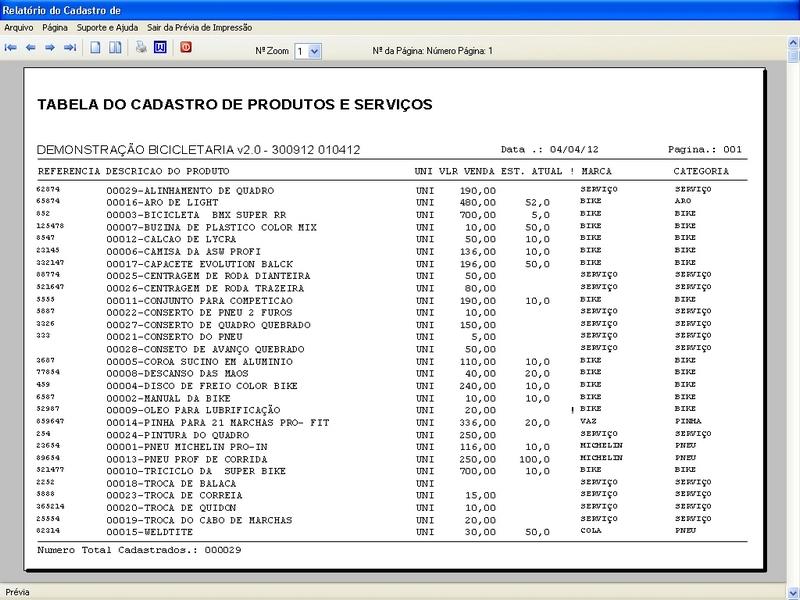
Task: Click 00027-CONSERTO DE QUADRO QUEBRADO
Action: 208,325
